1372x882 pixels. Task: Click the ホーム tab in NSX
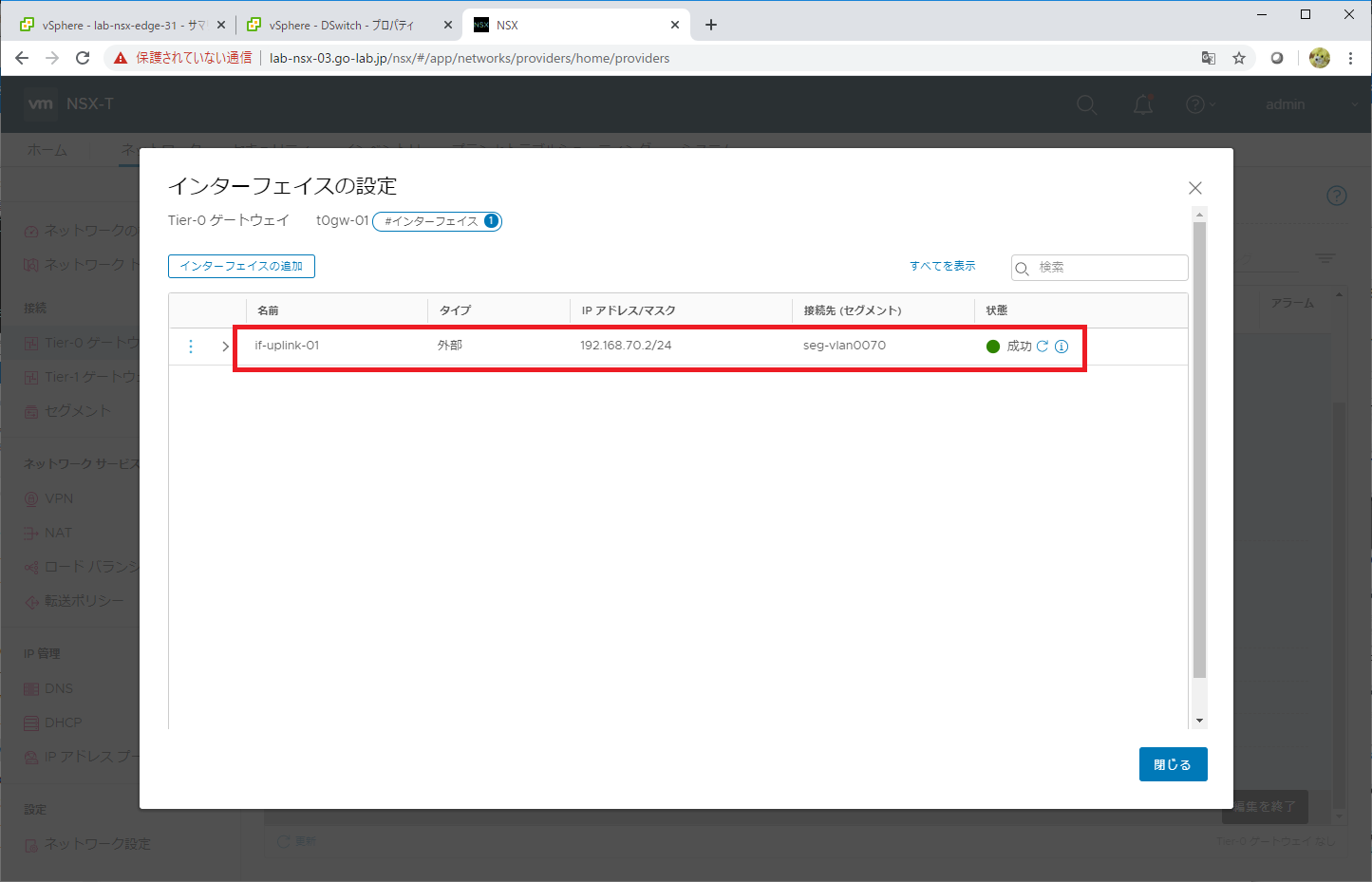click(x=47, y=150)
